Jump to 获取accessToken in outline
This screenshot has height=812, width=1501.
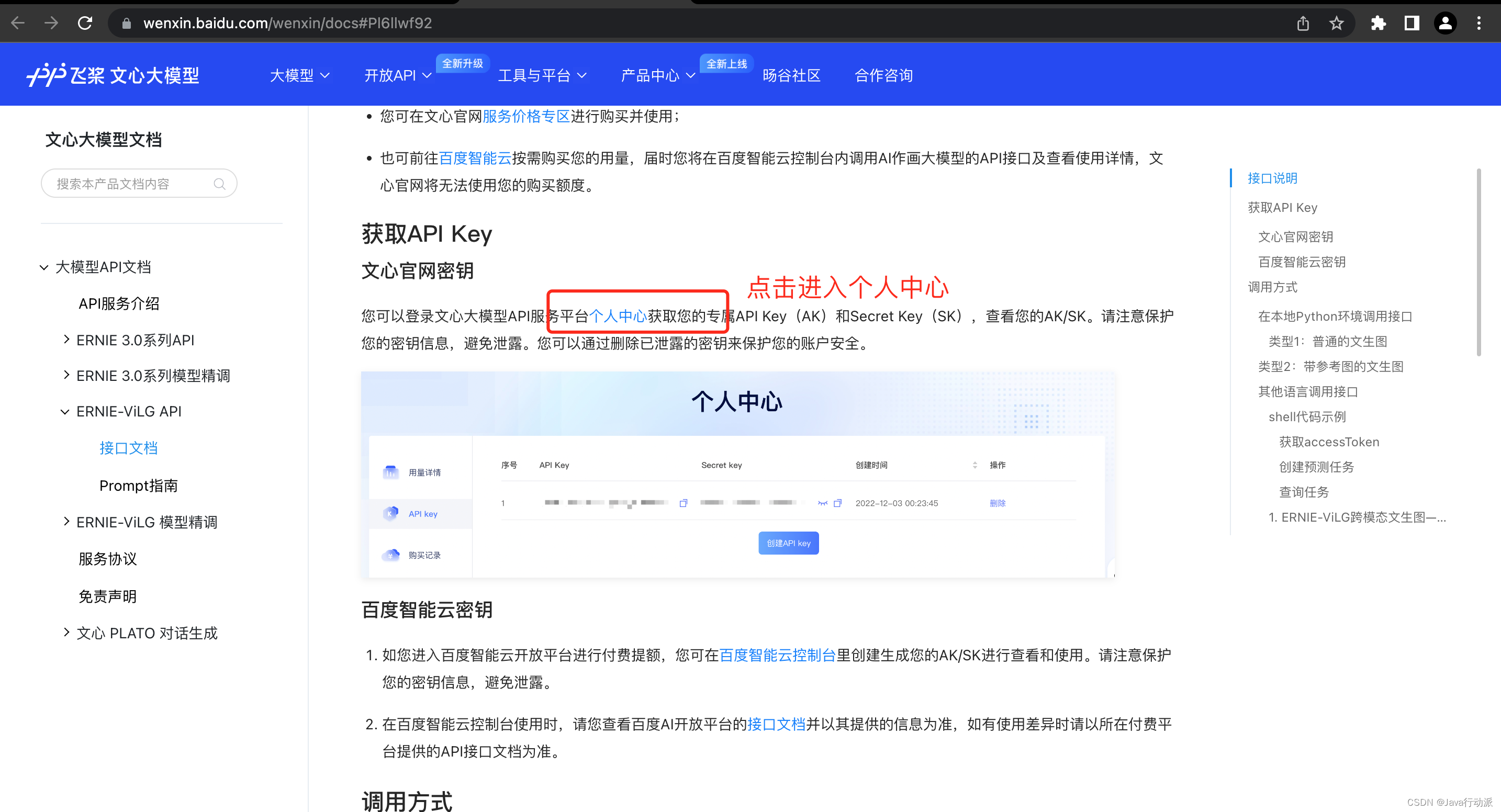pos(1329,442)
